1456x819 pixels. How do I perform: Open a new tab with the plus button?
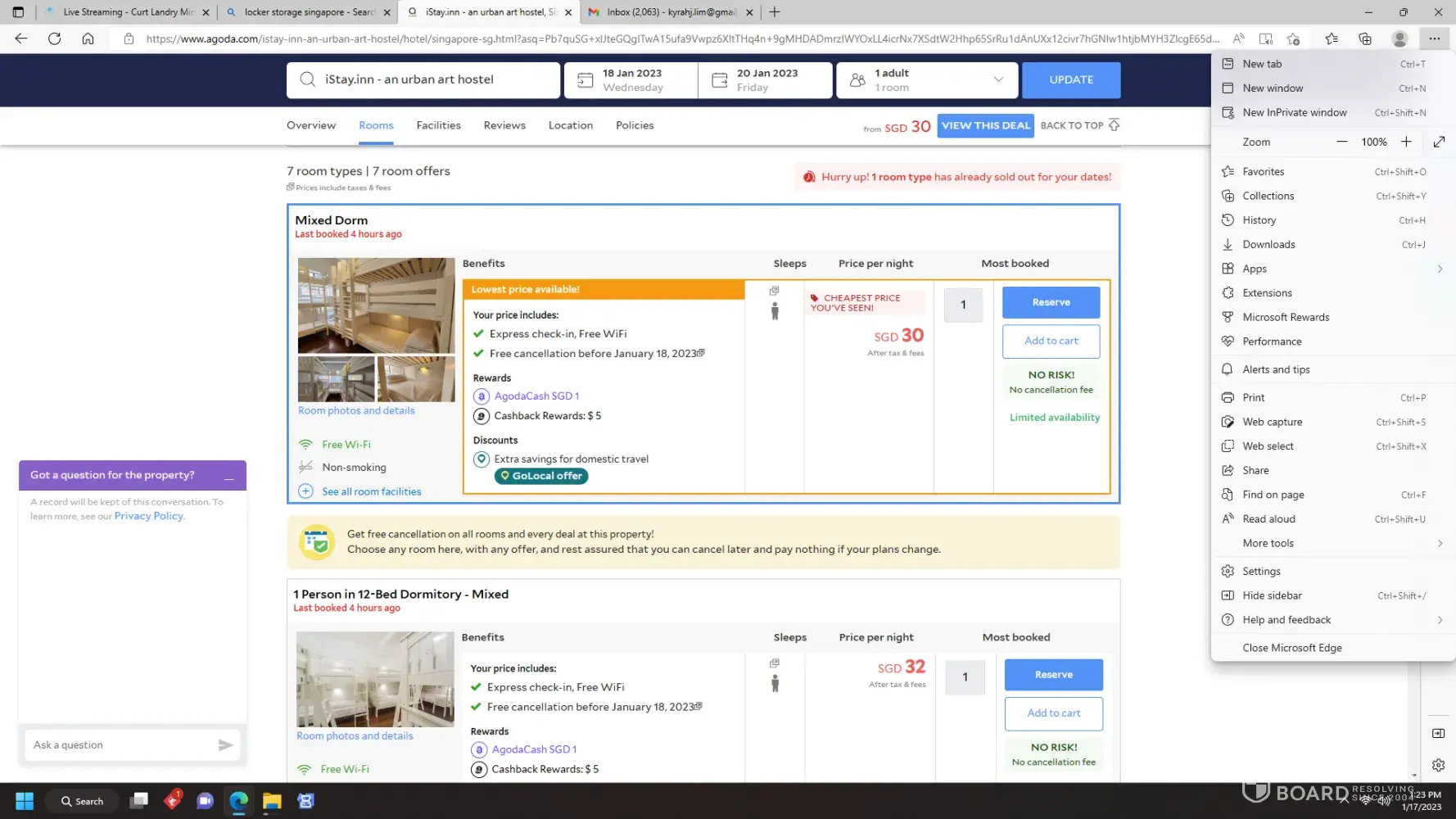click(x=775, y=12)
